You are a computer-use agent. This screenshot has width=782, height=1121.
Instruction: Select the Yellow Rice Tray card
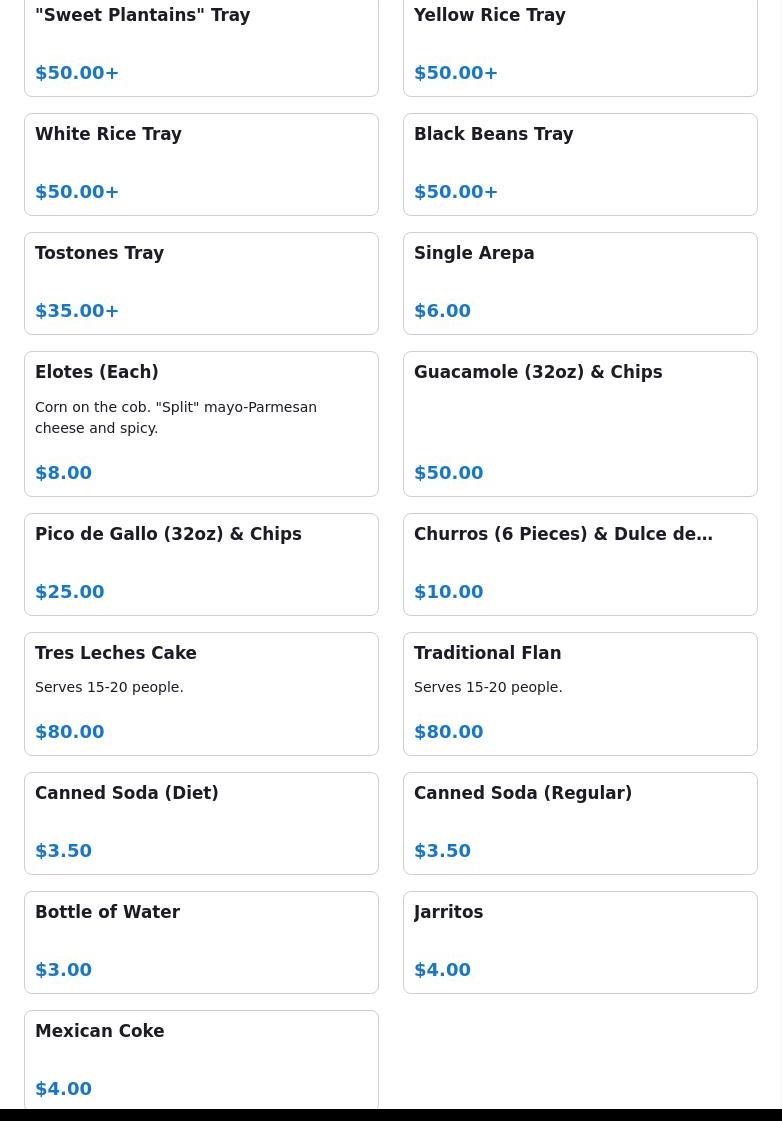(x=580, y=44)
